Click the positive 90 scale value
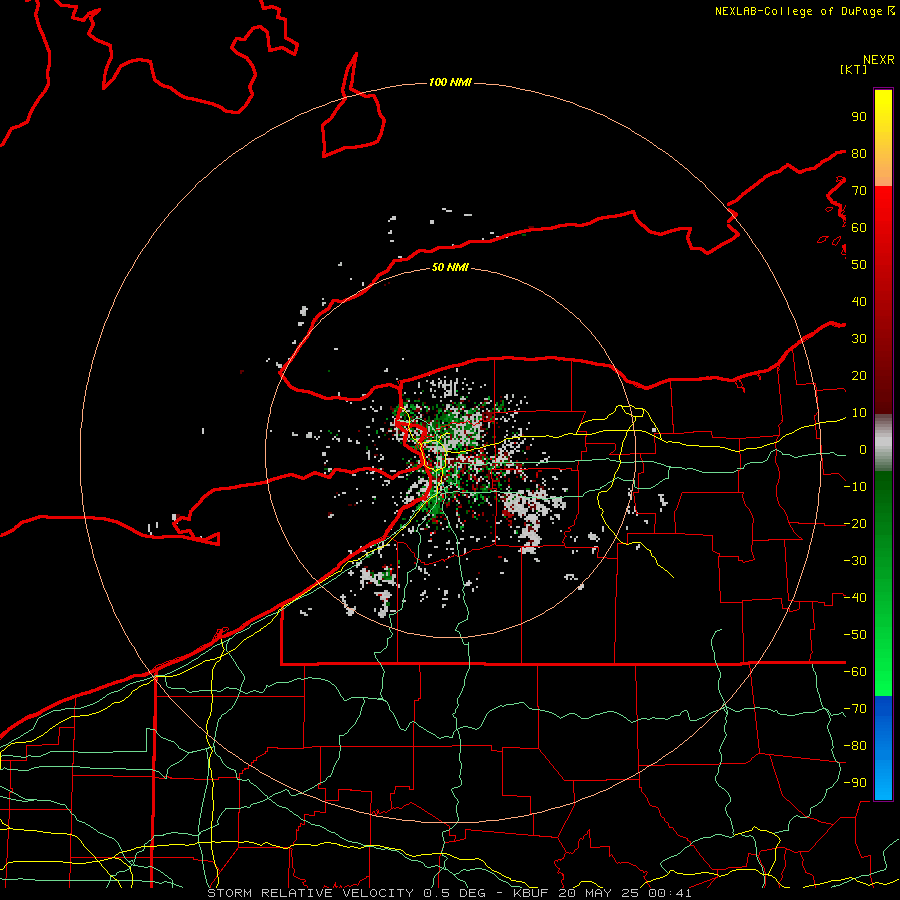This screenshot has width=900, height=900. click(x=859, y=117)
